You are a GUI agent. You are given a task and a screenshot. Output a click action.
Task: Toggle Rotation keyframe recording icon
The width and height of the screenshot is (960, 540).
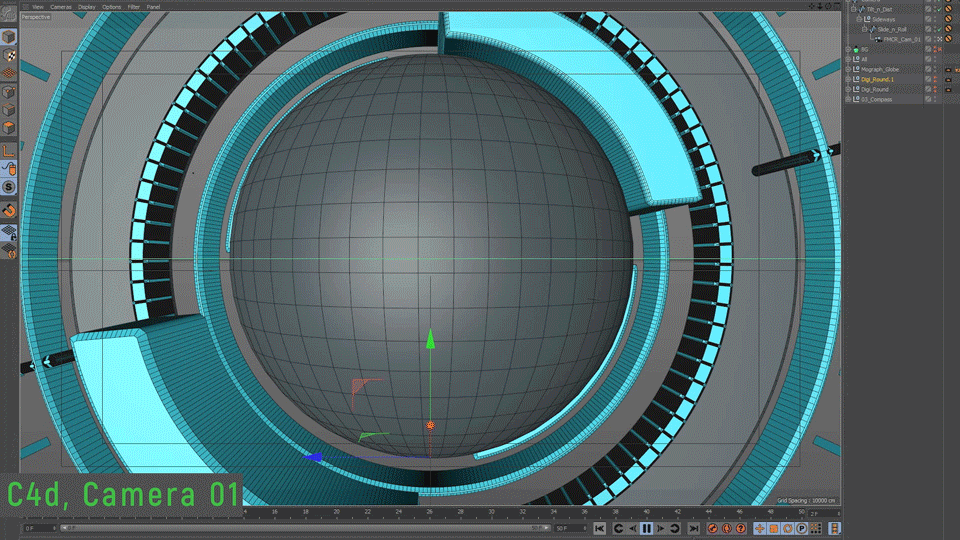click(x=788, y=528)
